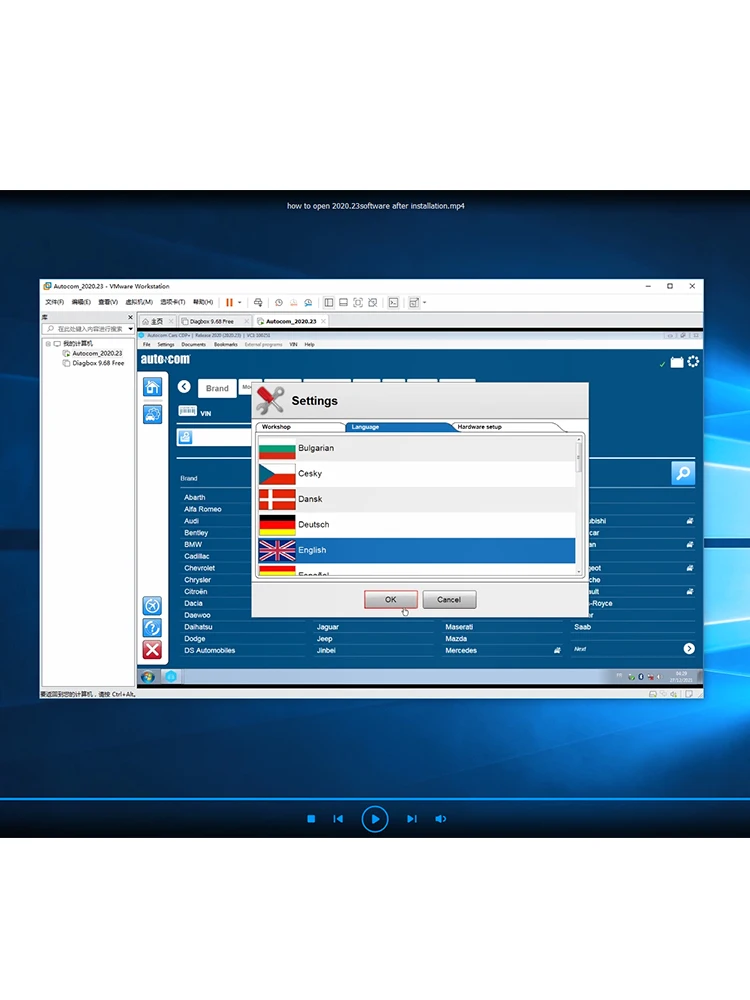Image resolution: width=750 pixels, height=1000 pixels.
Task: Switch to the Diagbox 9.68 Free VM tab
Action: click(x=215, y=321)
